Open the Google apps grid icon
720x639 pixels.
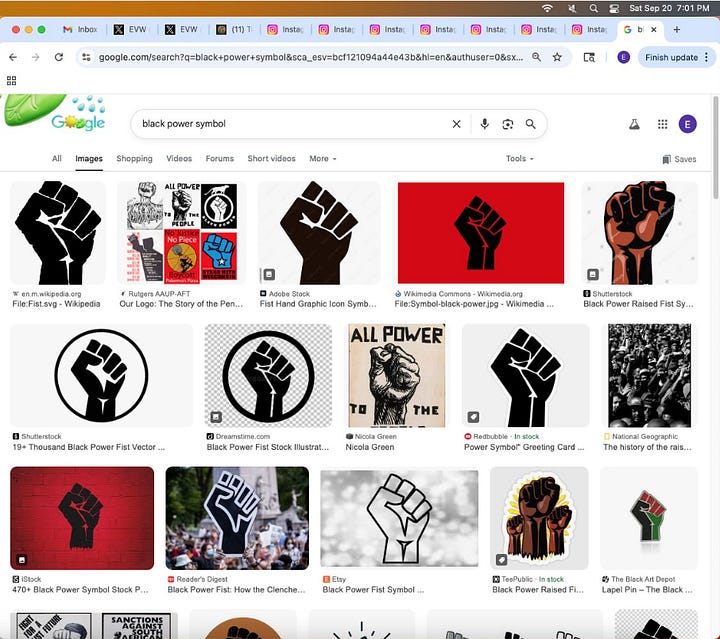[662, 124]
